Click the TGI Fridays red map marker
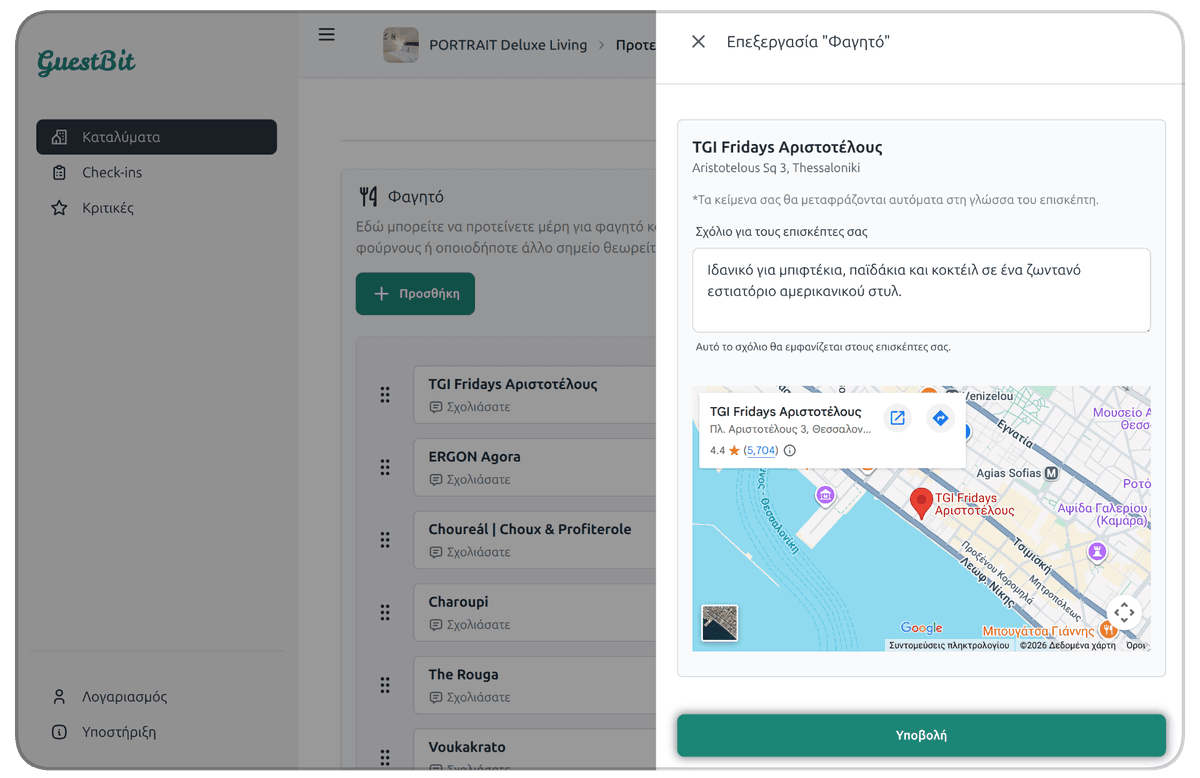 (920, 500)
